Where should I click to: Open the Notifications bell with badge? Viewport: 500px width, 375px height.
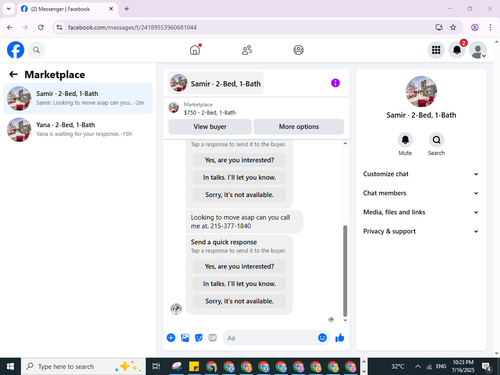457,50
